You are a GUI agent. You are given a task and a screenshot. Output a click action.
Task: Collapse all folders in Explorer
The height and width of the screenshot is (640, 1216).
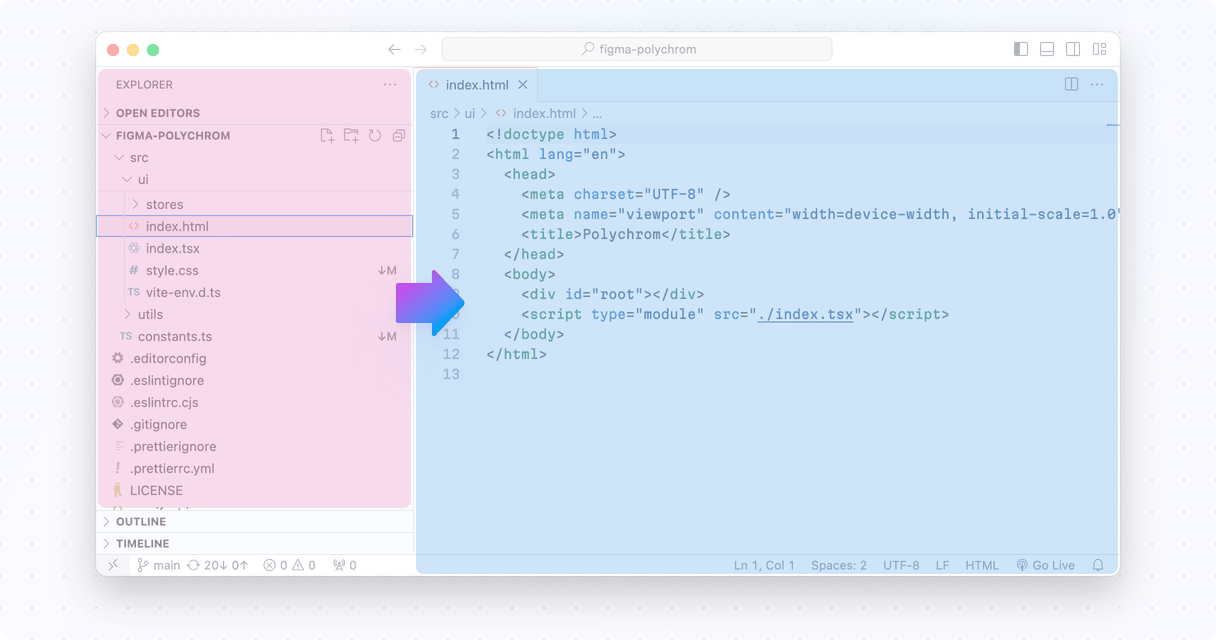click(399, 136)
